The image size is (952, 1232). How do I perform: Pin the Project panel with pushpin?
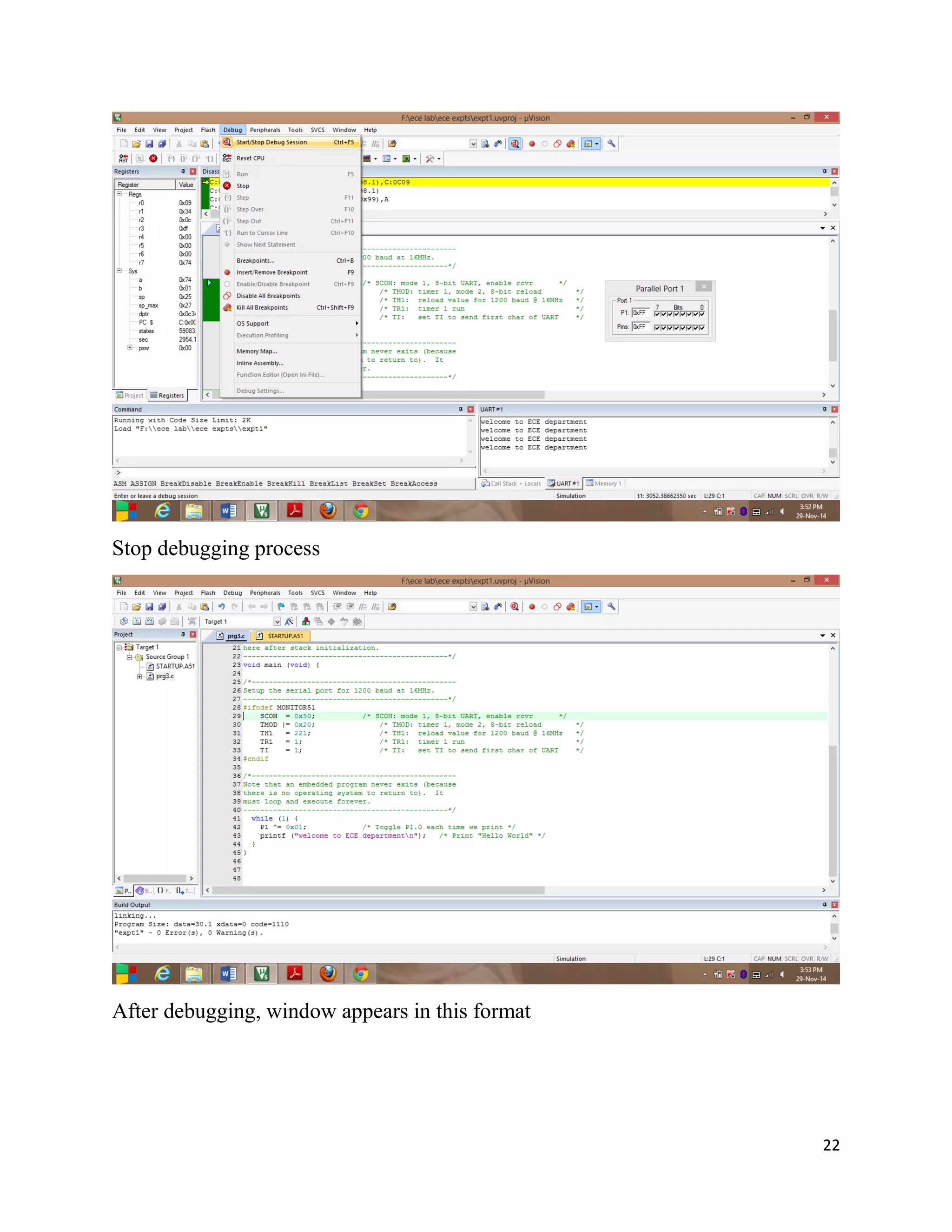pyautogui.click(x=183, y=635)
